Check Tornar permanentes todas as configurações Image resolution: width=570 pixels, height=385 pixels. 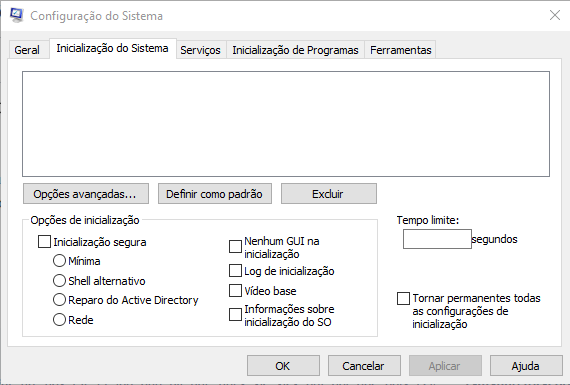(403, 298)
